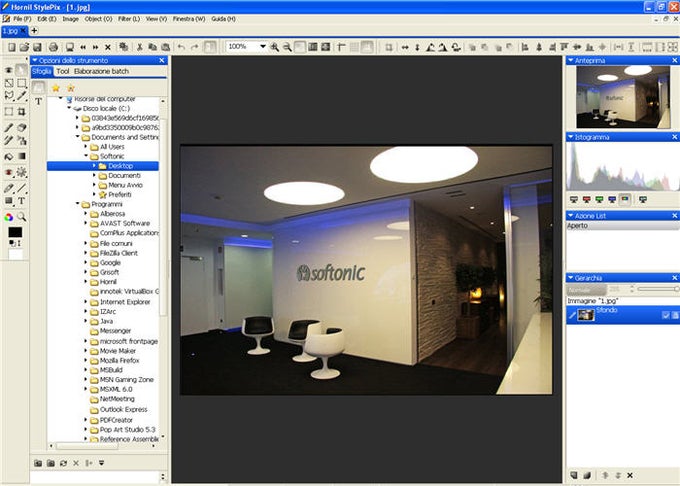
Task: Choose the Eraser tool
Action: tap(21, 127)
